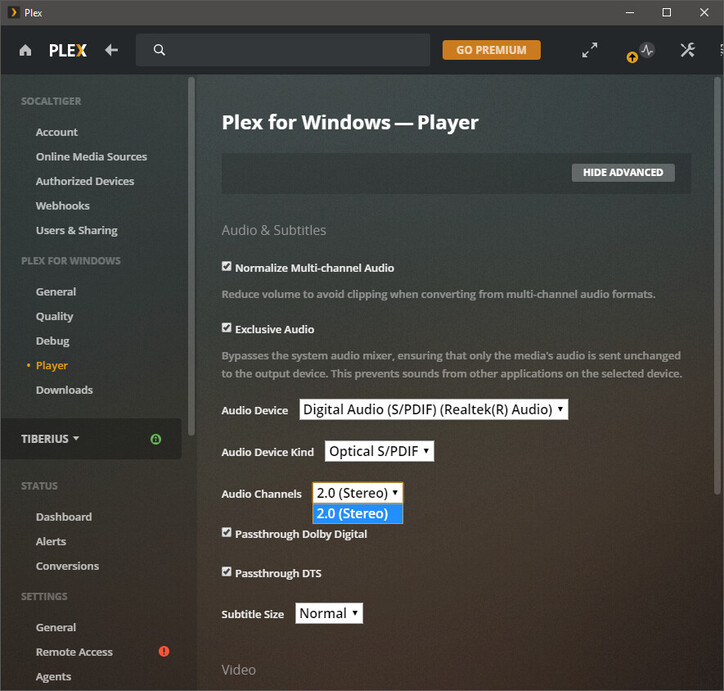Click the back arrow in header
Screen dimensions: 724x691
click(x=111, y=50)
